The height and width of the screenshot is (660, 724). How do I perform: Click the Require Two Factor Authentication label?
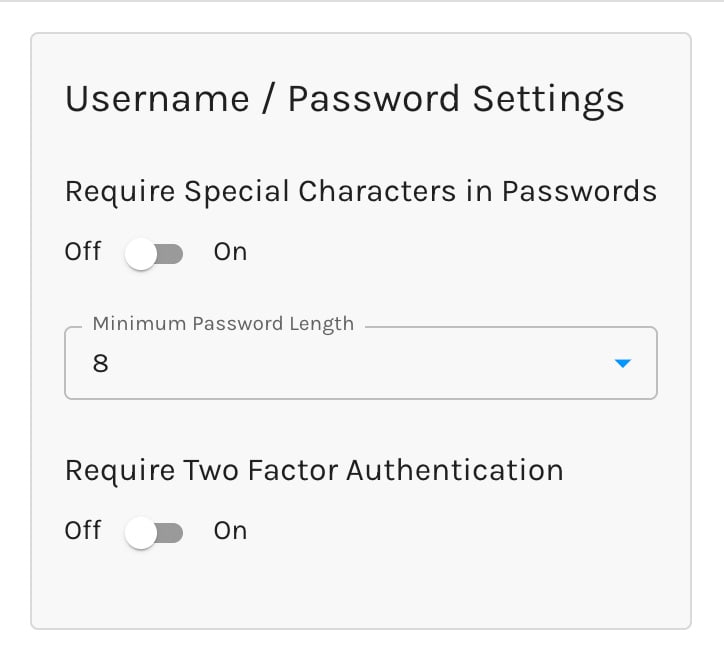pyautogui.click(x=314, y=470)
